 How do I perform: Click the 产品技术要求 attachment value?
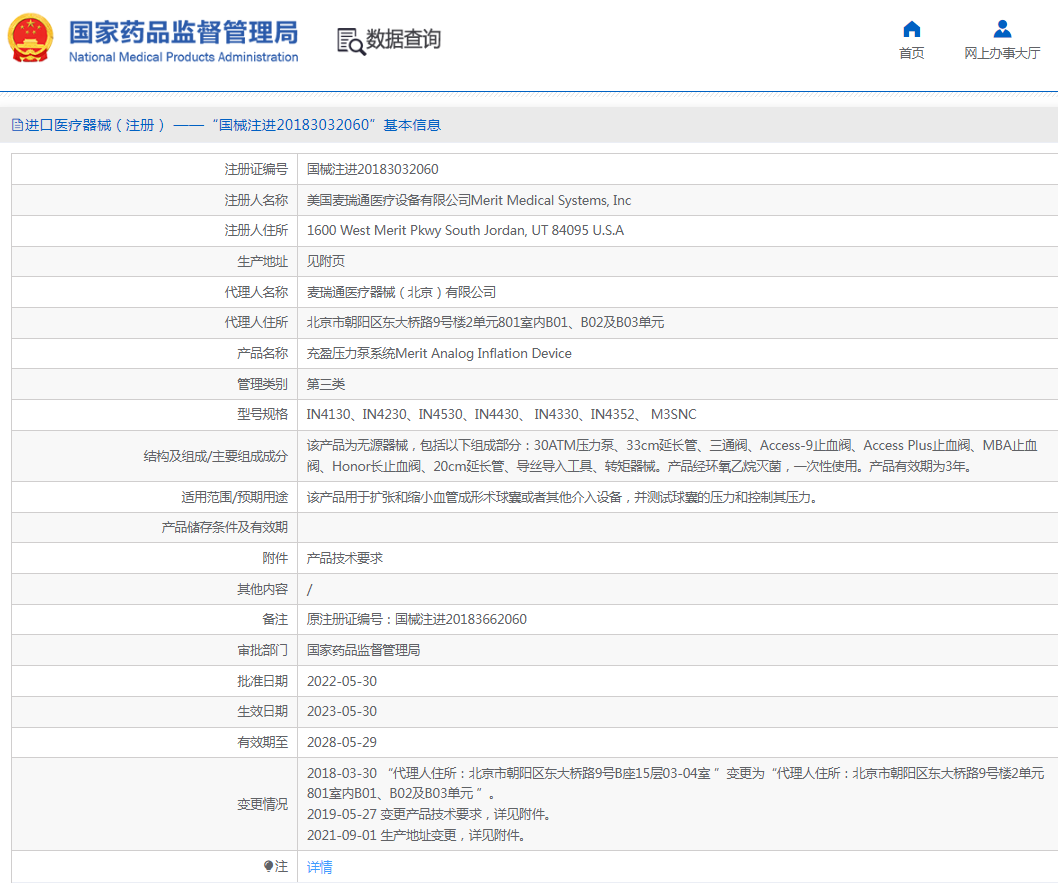point(344,558)
